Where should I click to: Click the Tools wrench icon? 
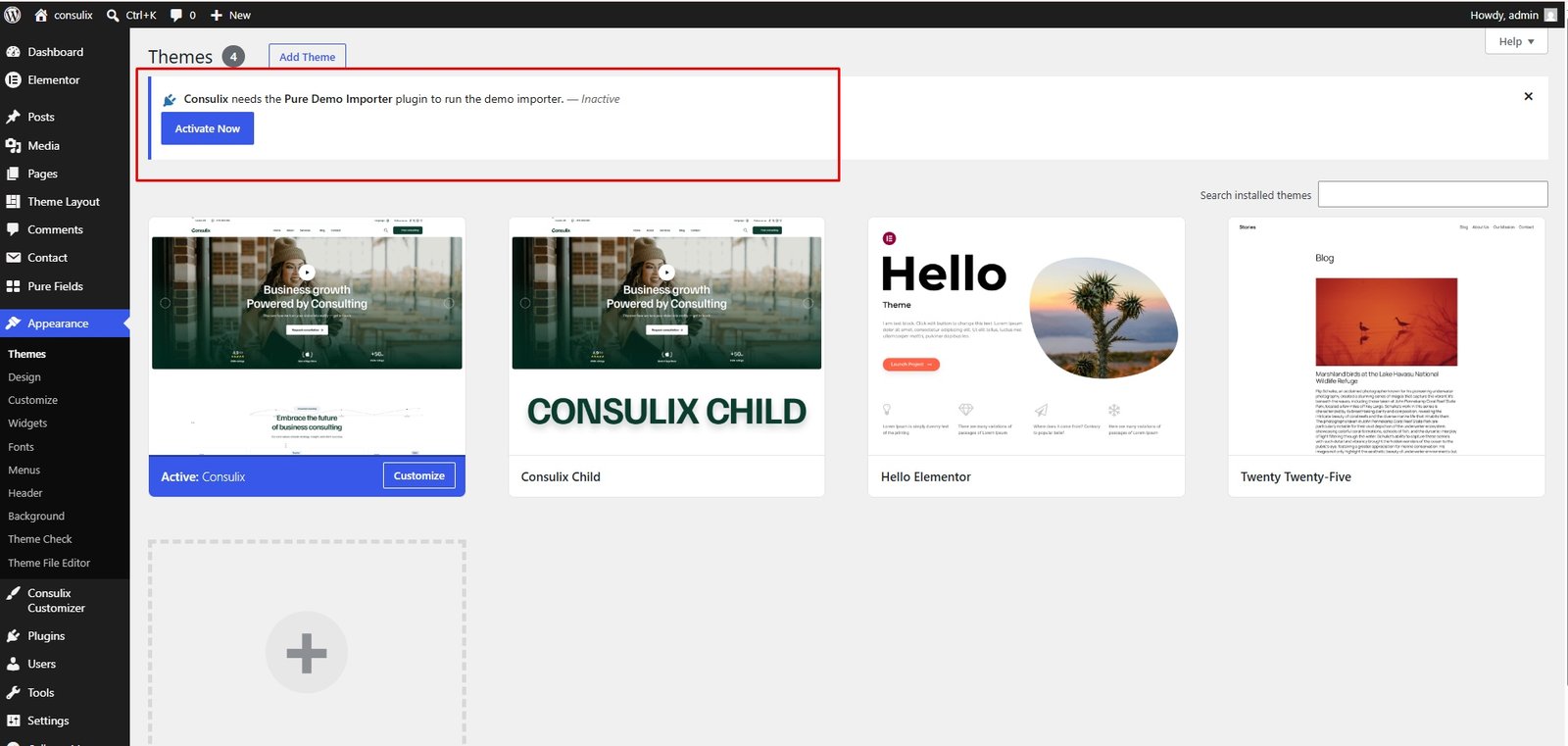14,692
